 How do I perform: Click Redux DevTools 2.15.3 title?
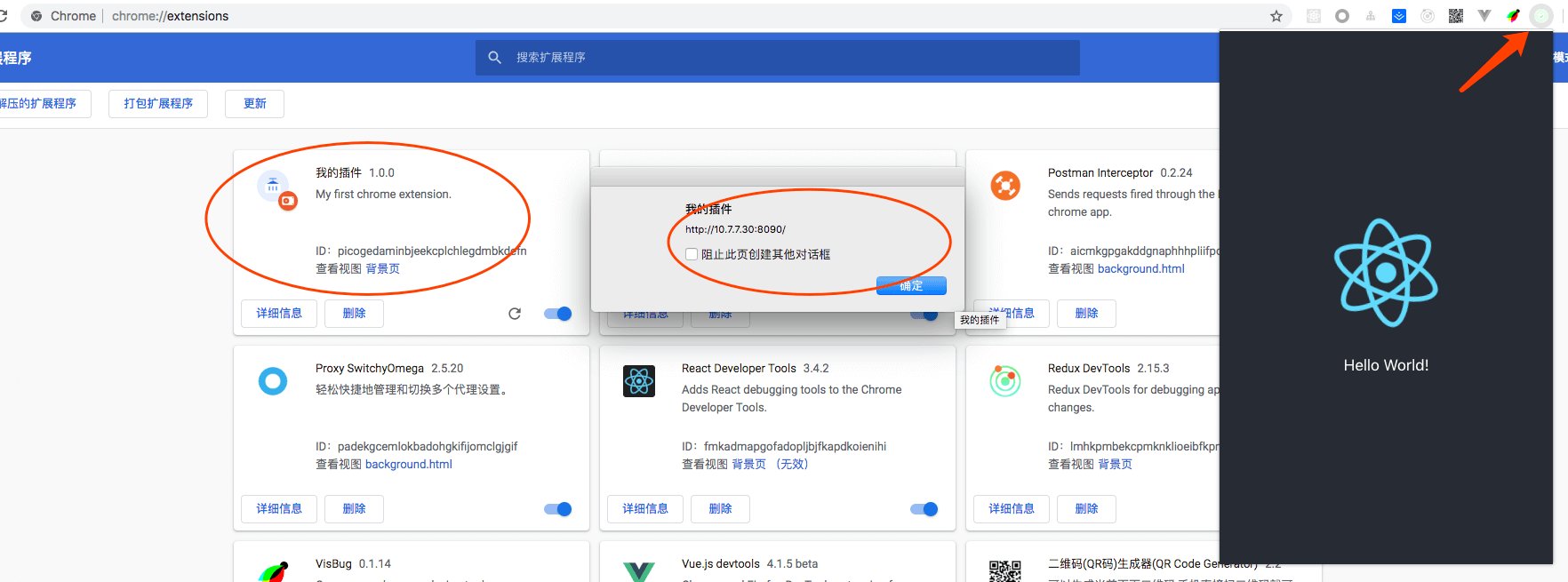point(1108,368)
